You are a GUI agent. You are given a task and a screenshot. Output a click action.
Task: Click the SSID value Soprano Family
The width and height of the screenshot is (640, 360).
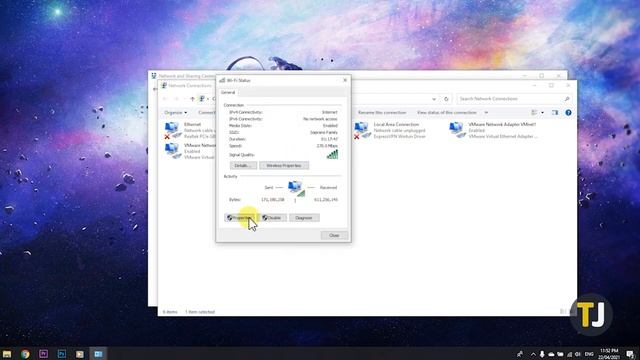324,132
